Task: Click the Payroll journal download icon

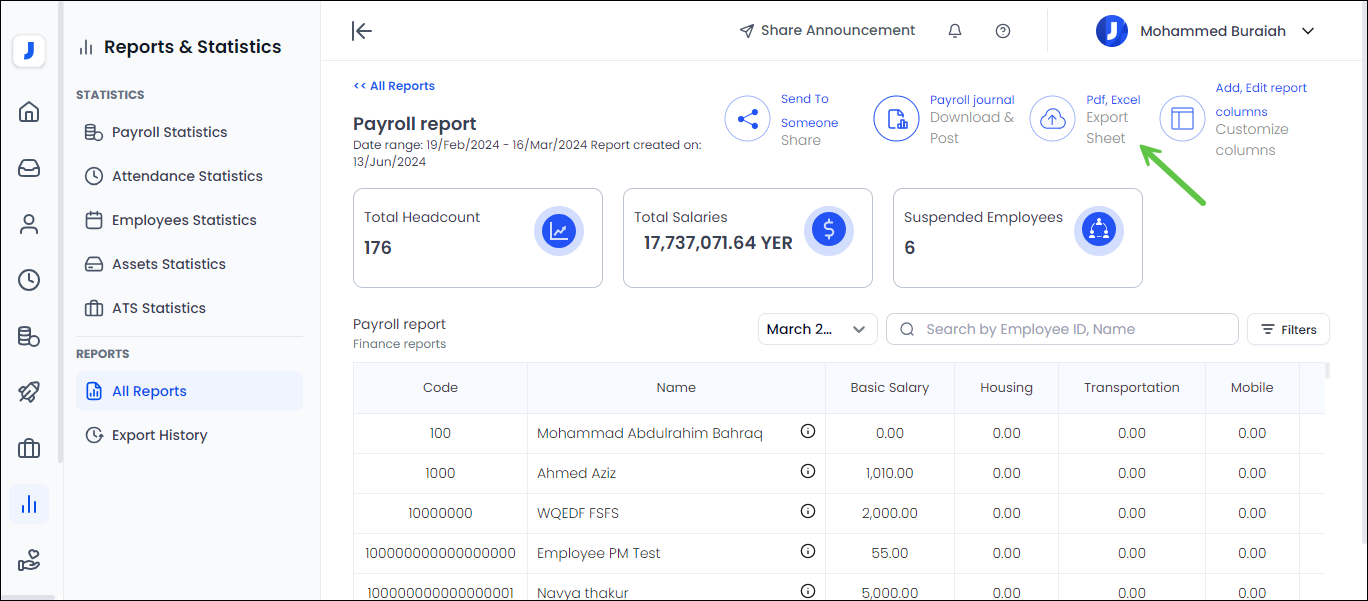Action: point(896,118)
